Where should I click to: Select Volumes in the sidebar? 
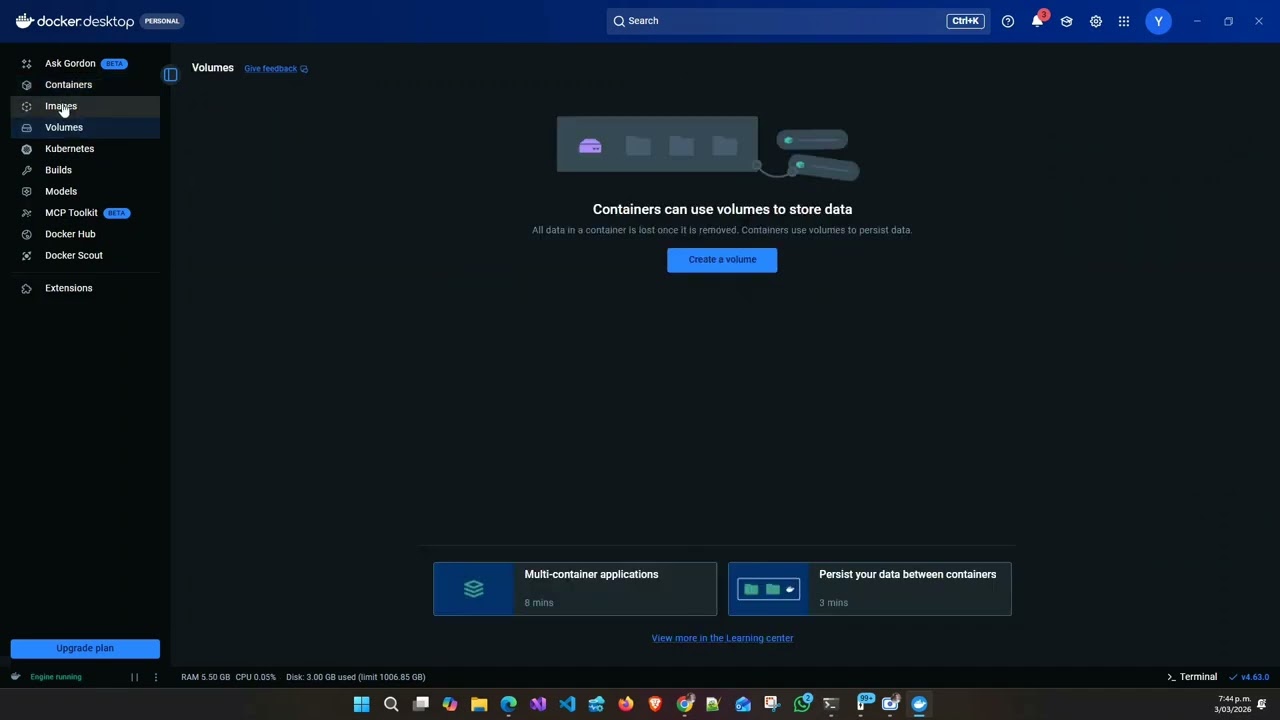pyautogui.click(x=85, y=127)
